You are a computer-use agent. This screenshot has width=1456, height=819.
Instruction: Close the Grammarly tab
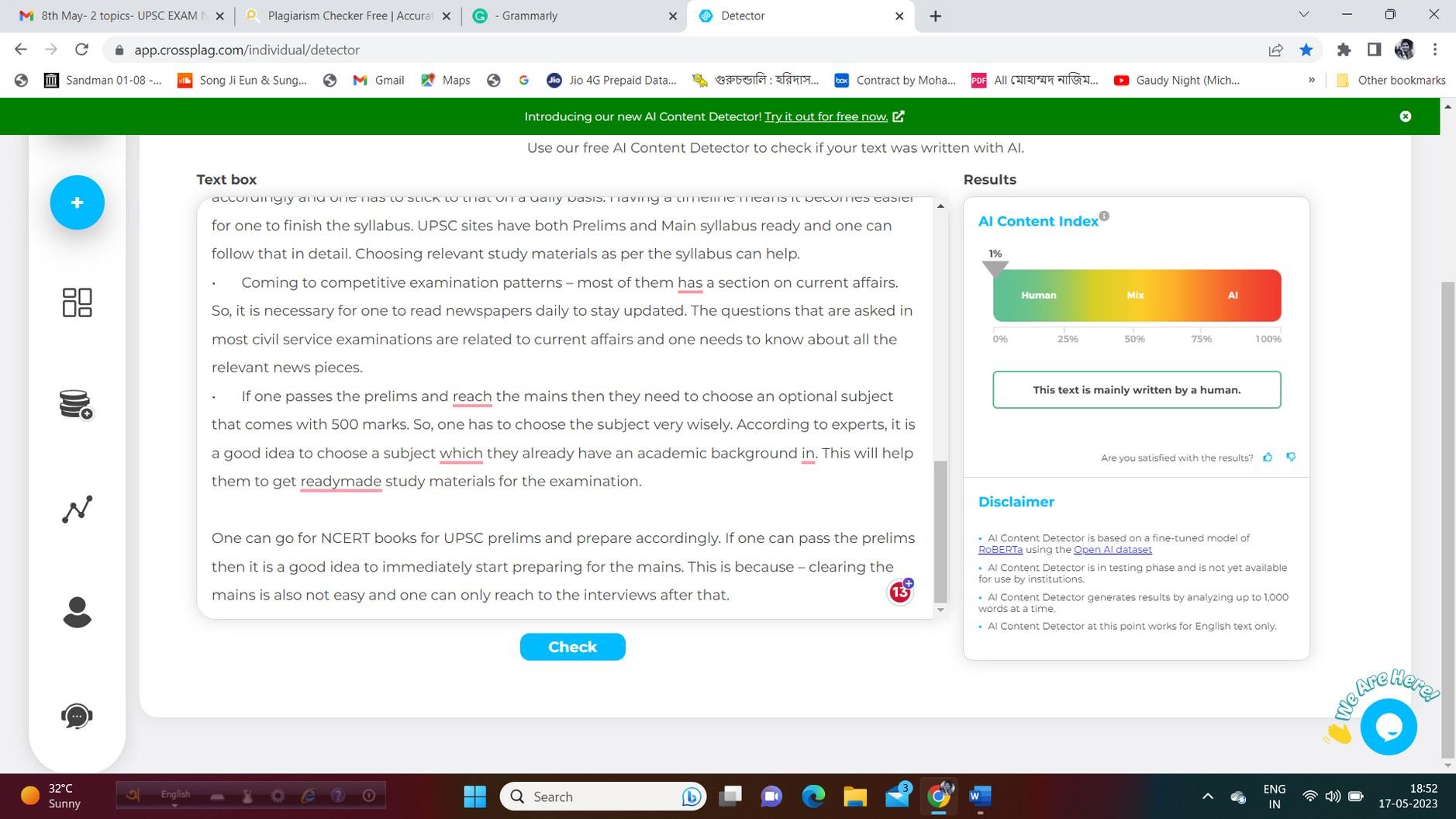(x=673, y=16)
